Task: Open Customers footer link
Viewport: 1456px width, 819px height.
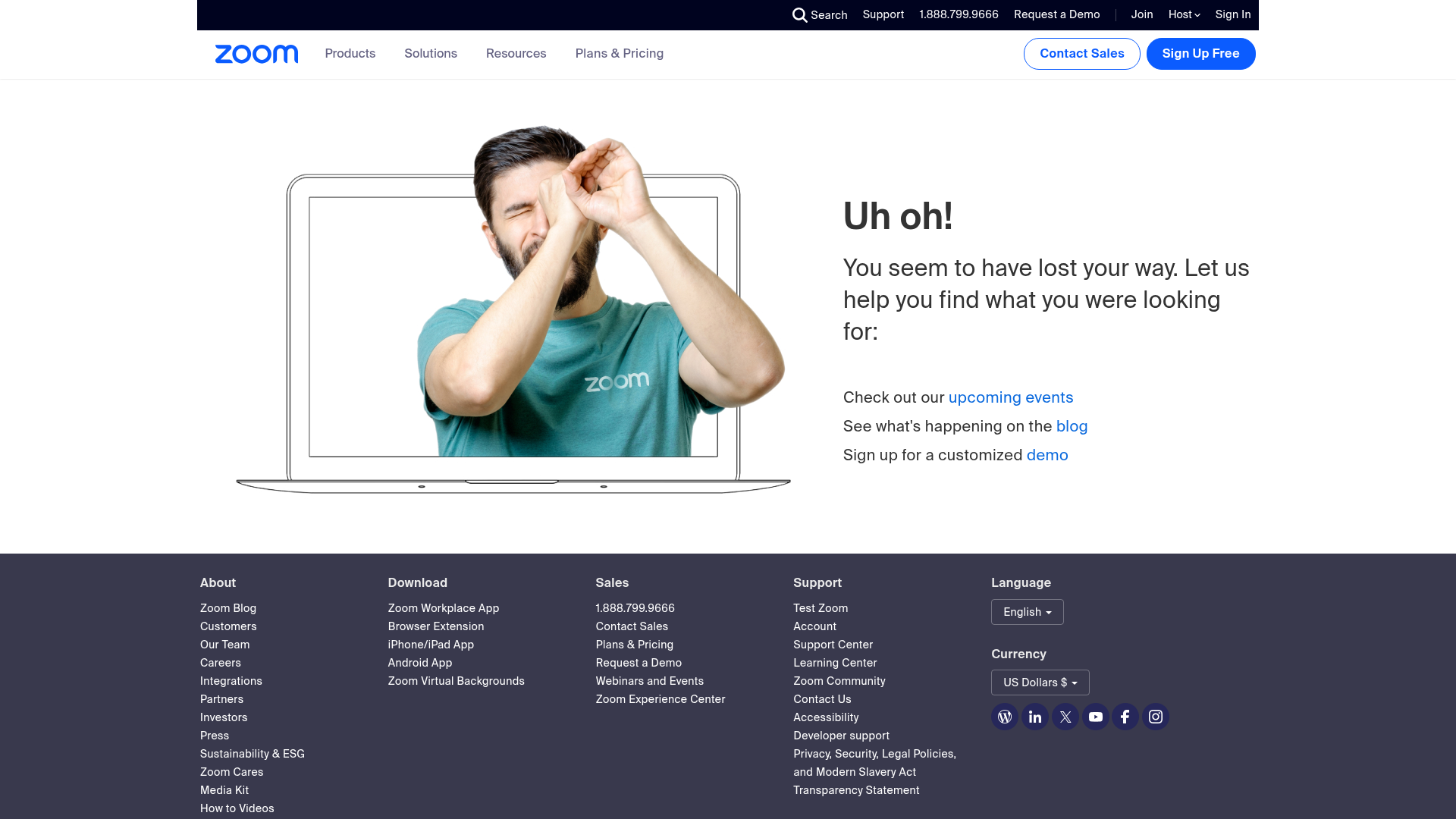Action: (228, 626)
